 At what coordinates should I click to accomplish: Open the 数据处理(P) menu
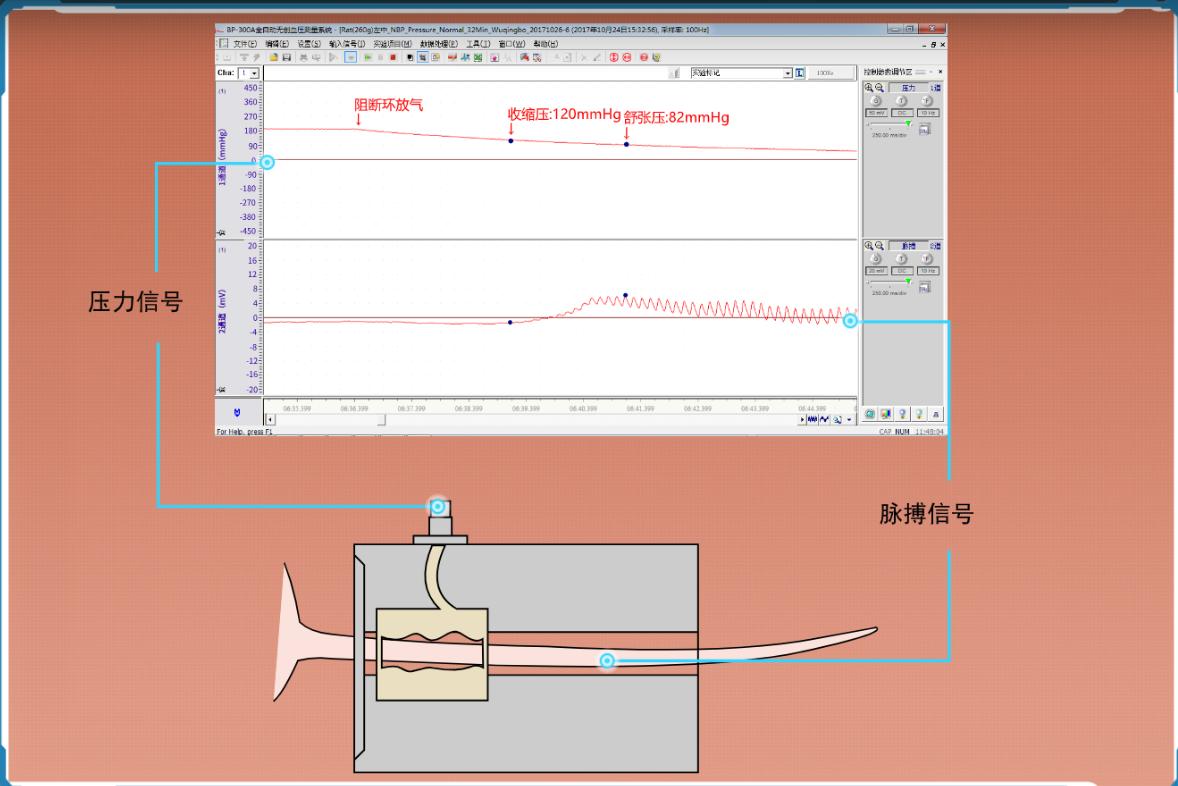[439, 44]
